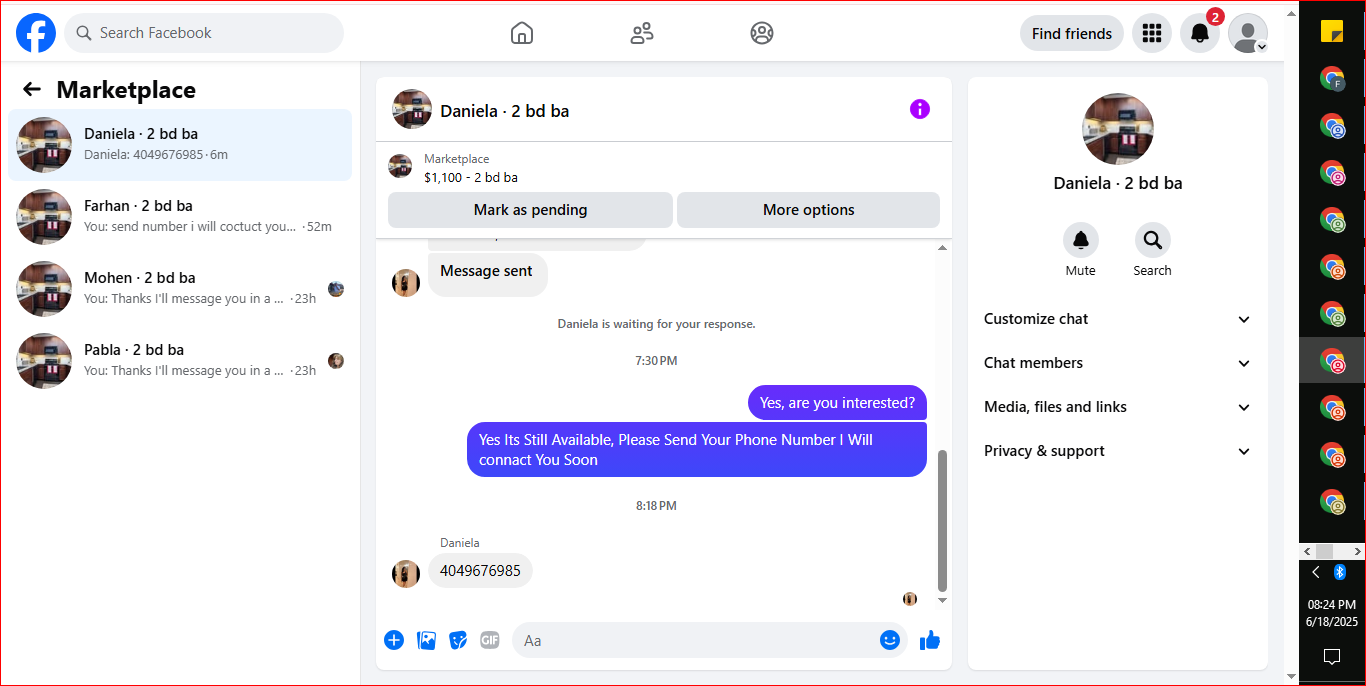
Task: Open the Windows notification center icon
Action: click(1332, 656)
